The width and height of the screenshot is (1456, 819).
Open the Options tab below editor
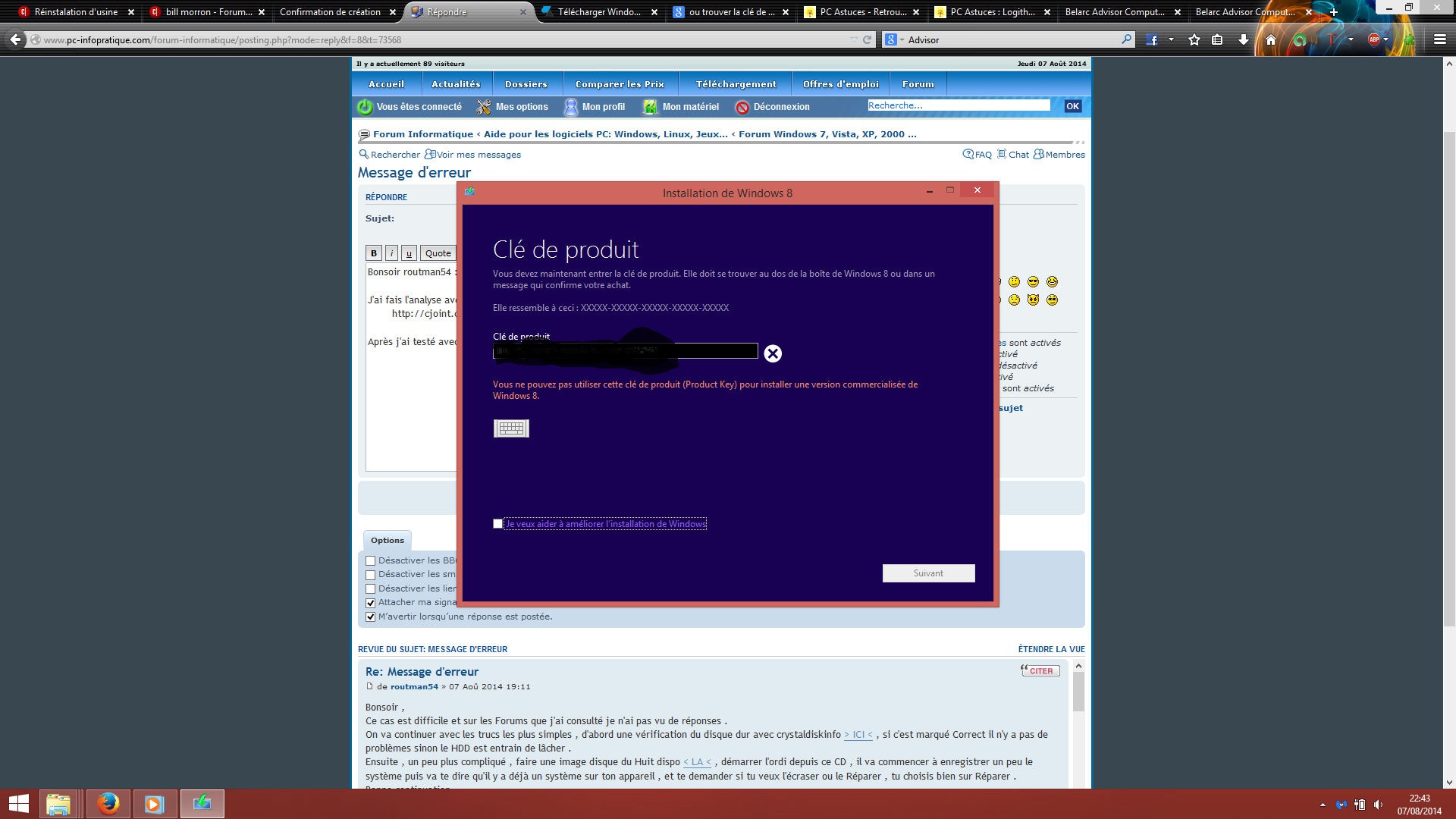(387, 540)
